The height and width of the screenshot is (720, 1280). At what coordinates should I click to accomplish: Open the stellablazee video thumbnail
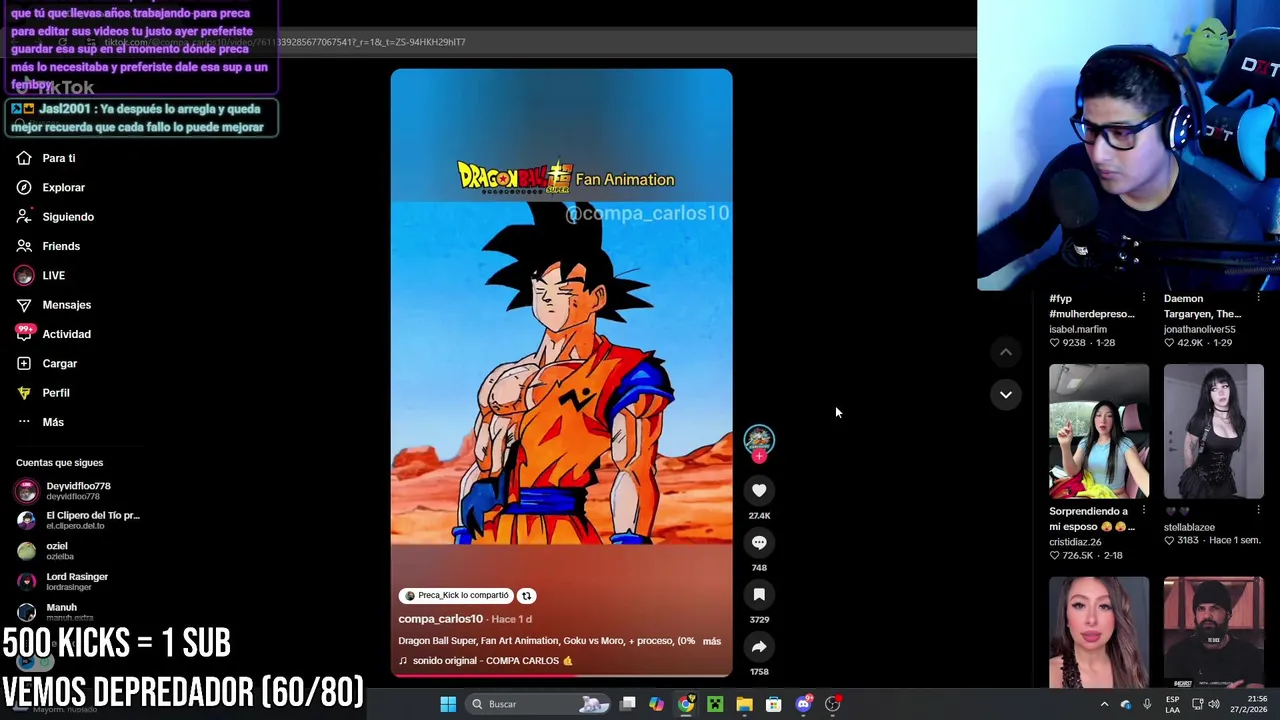(1213, 431)
